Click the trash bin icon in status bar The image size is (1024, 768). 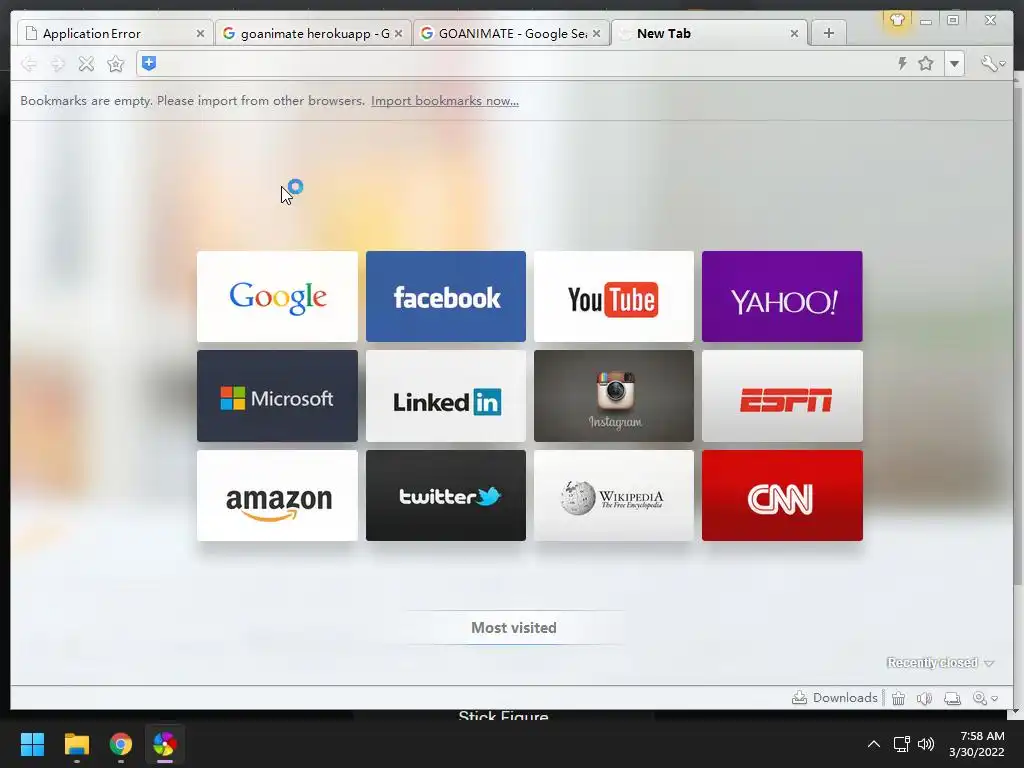tap(899, 698)
